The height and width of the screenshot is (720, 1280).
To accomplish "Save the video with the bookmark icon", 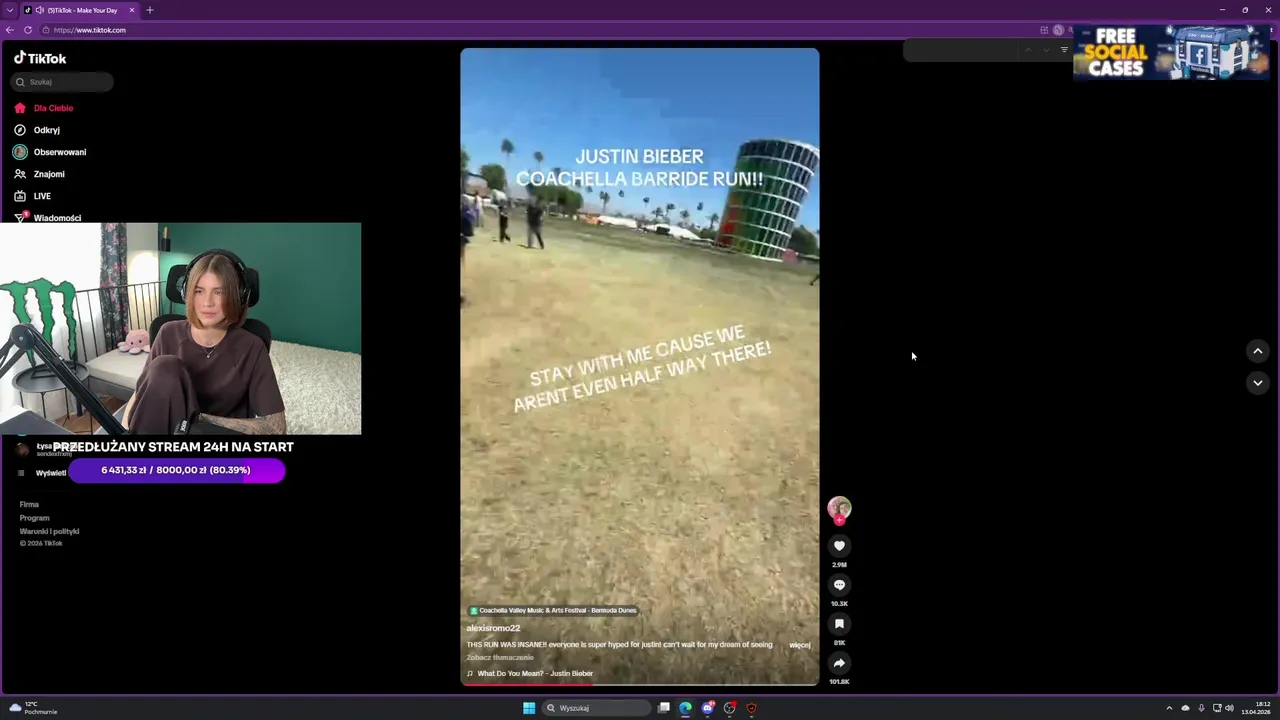I will [x=839, y=624].
